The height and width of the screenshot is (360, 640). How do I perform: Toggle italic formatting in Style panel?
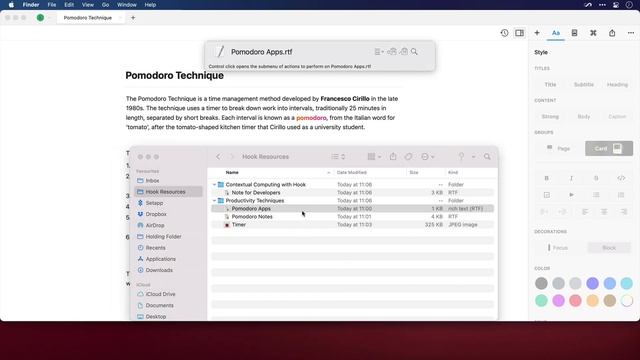pyautogui.click(x=571, y=178)
